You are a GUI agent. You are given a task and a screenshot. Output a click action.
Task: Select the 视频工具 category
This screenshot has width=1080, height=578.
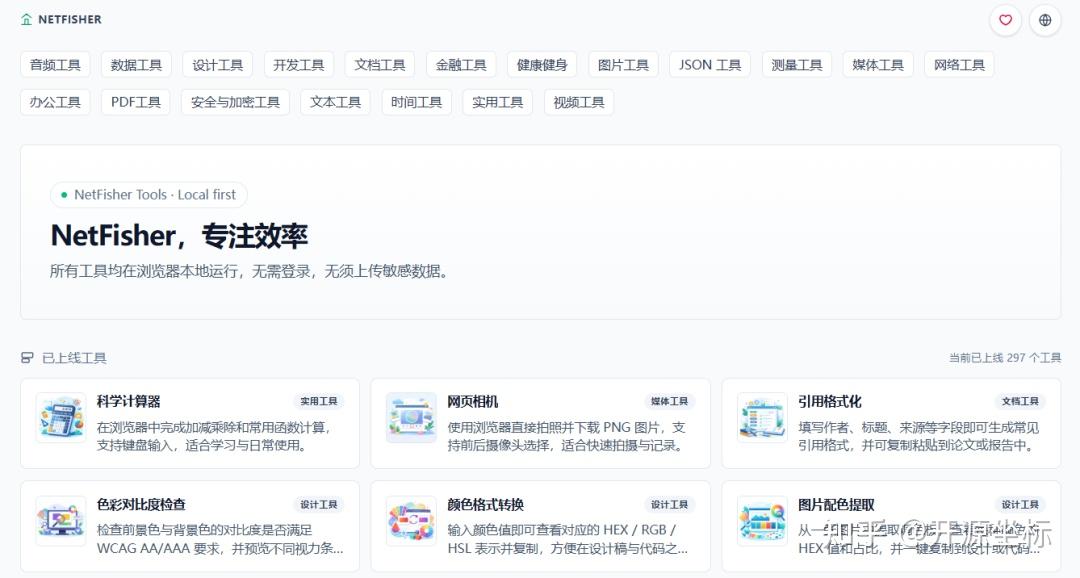point(579,102)
